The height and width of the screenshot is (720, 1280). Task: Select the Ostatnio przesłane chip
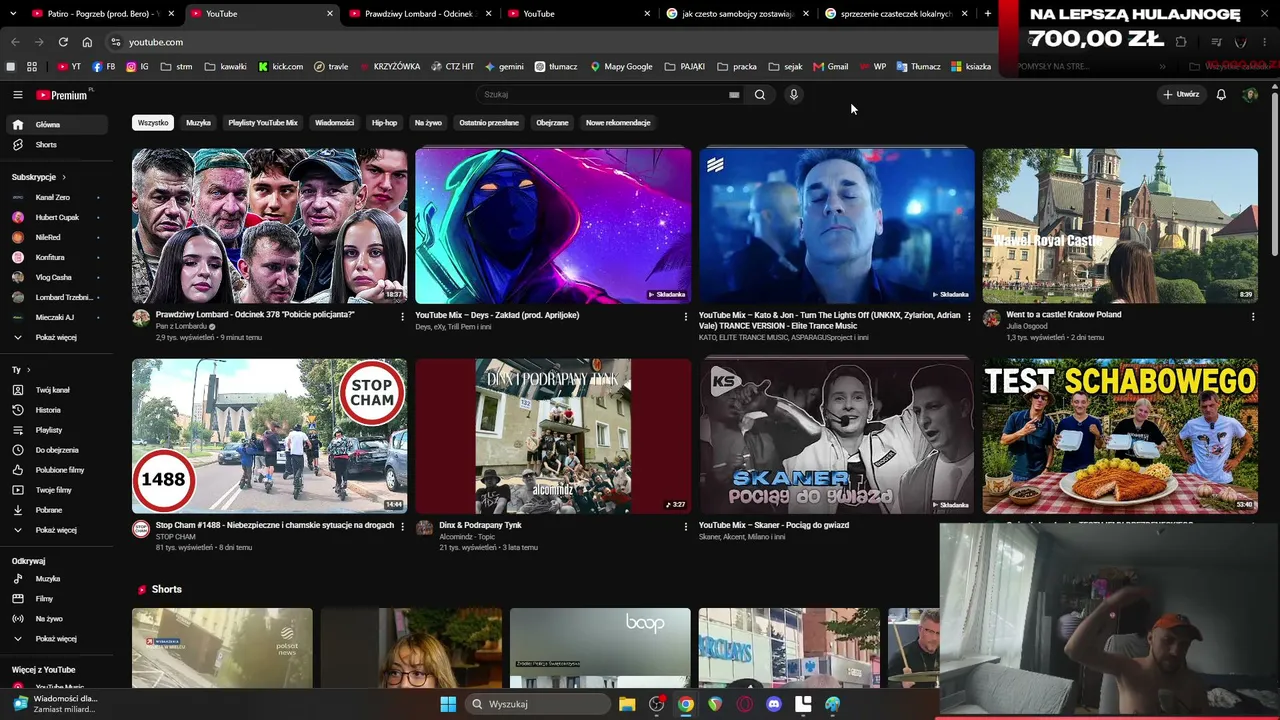pos(489,123)
